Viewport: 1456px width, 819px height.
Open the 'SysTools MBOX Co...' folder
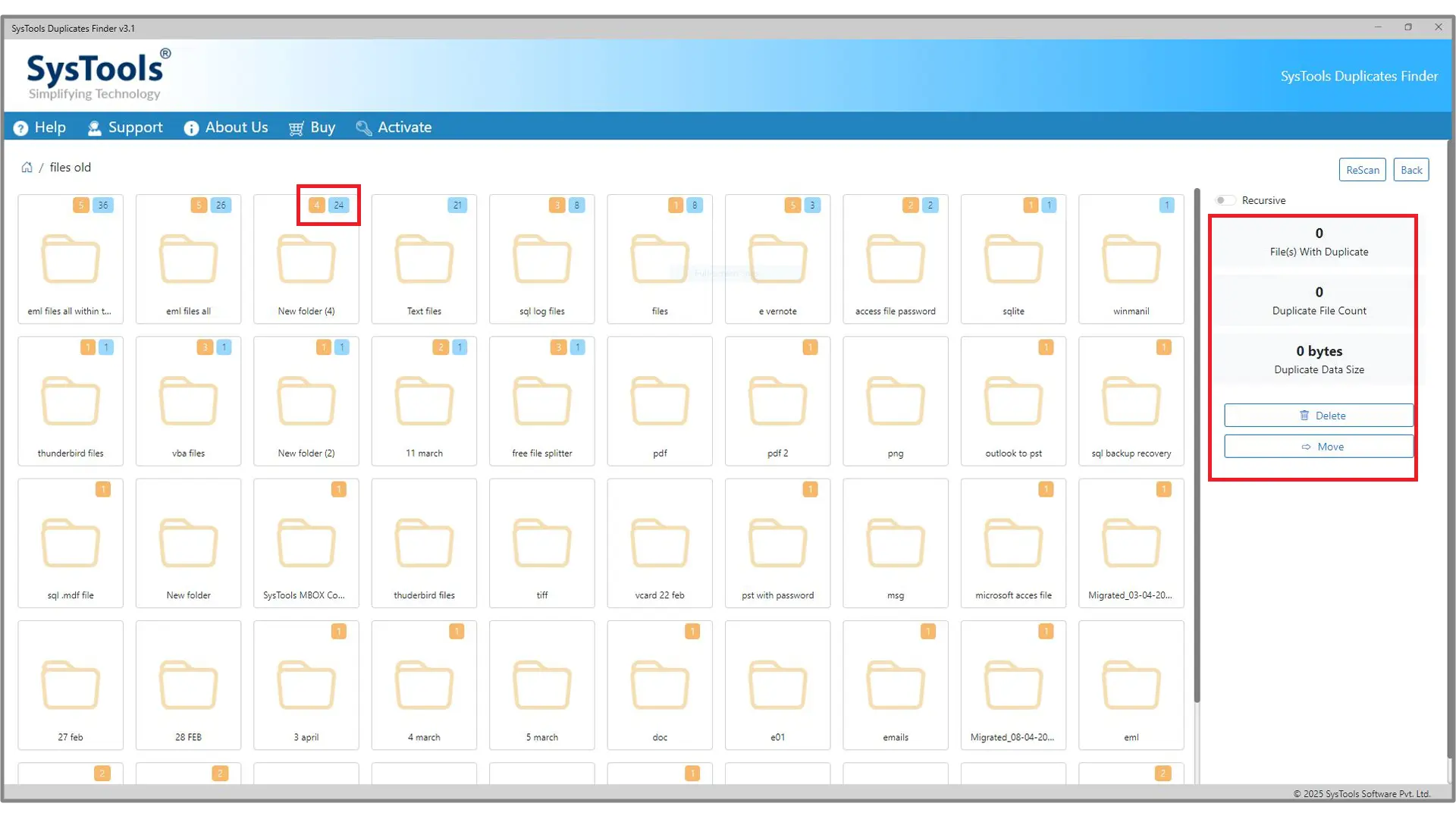tap(306, 543)
